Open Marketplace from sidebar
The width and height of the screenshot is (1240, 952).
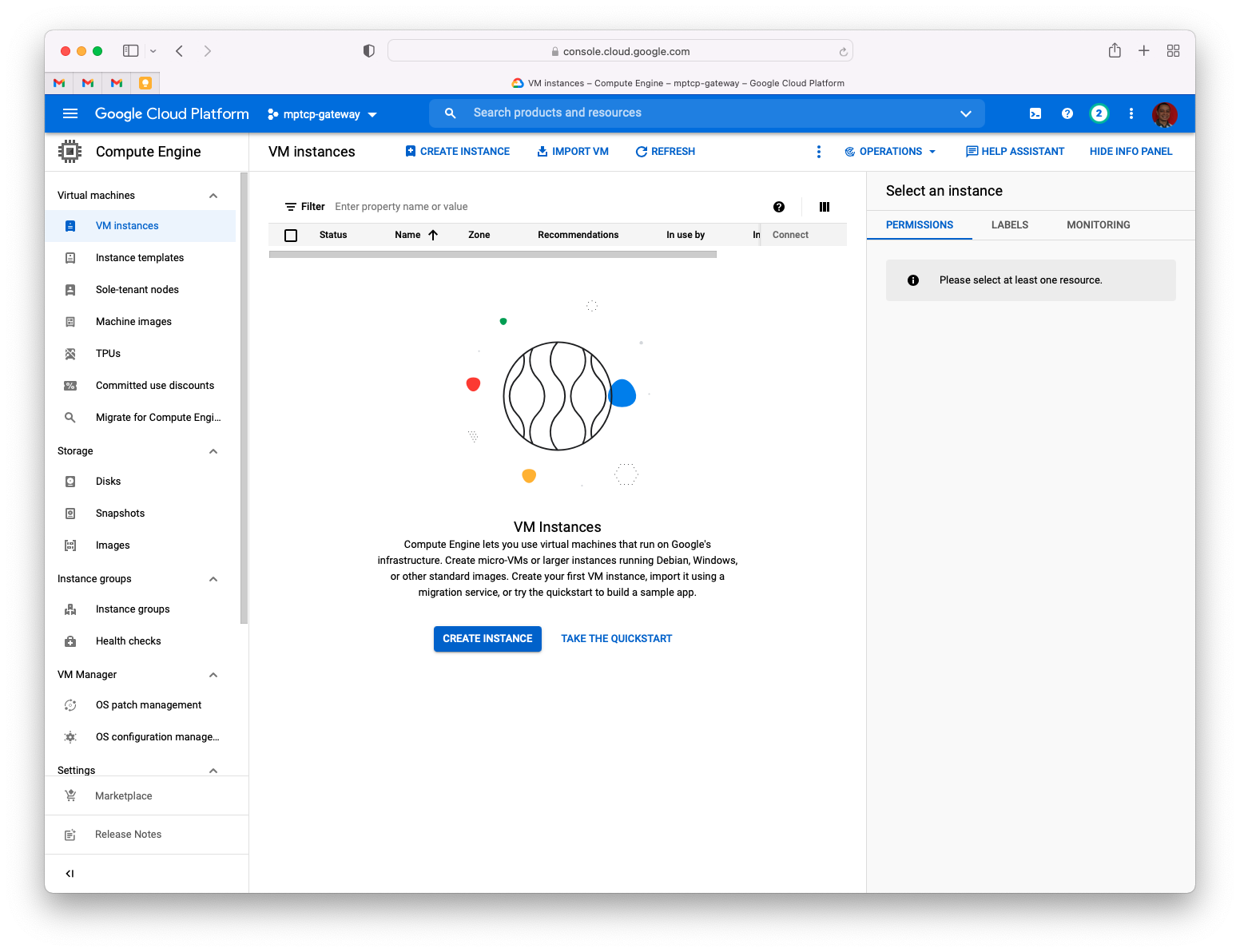coord(146,796)
